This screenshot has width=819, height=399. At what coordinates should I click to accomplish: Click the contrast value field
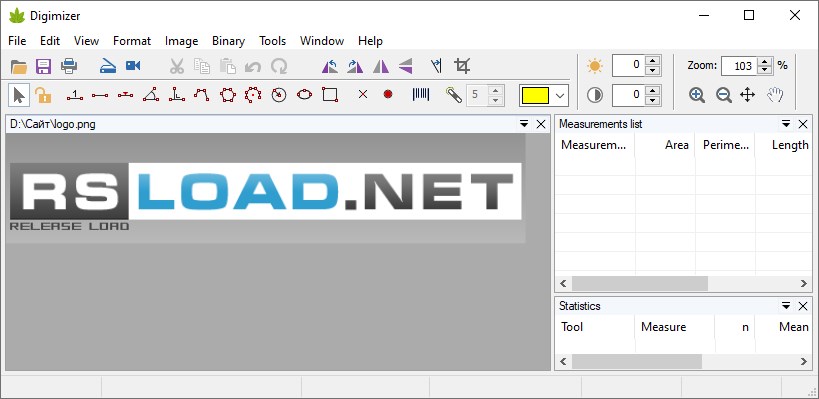click(628, 95)
